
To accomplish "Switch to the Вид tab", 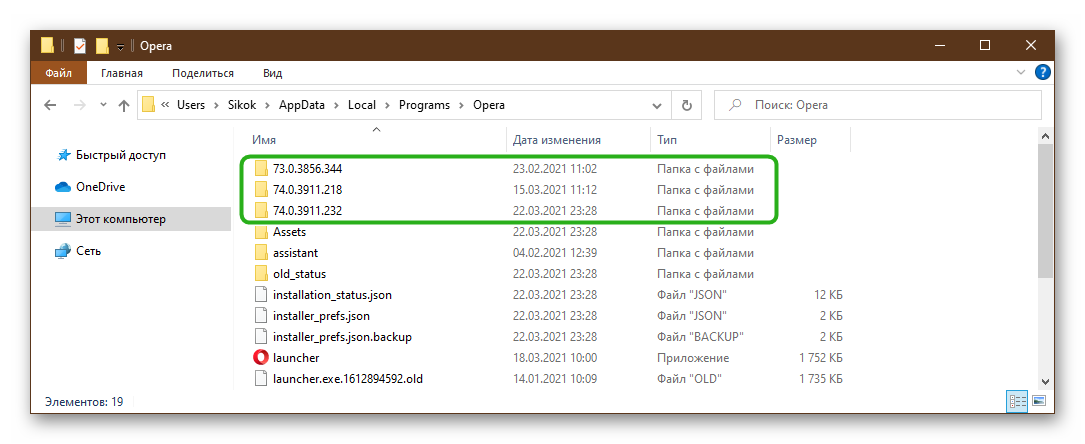I will tap(273, 73).
